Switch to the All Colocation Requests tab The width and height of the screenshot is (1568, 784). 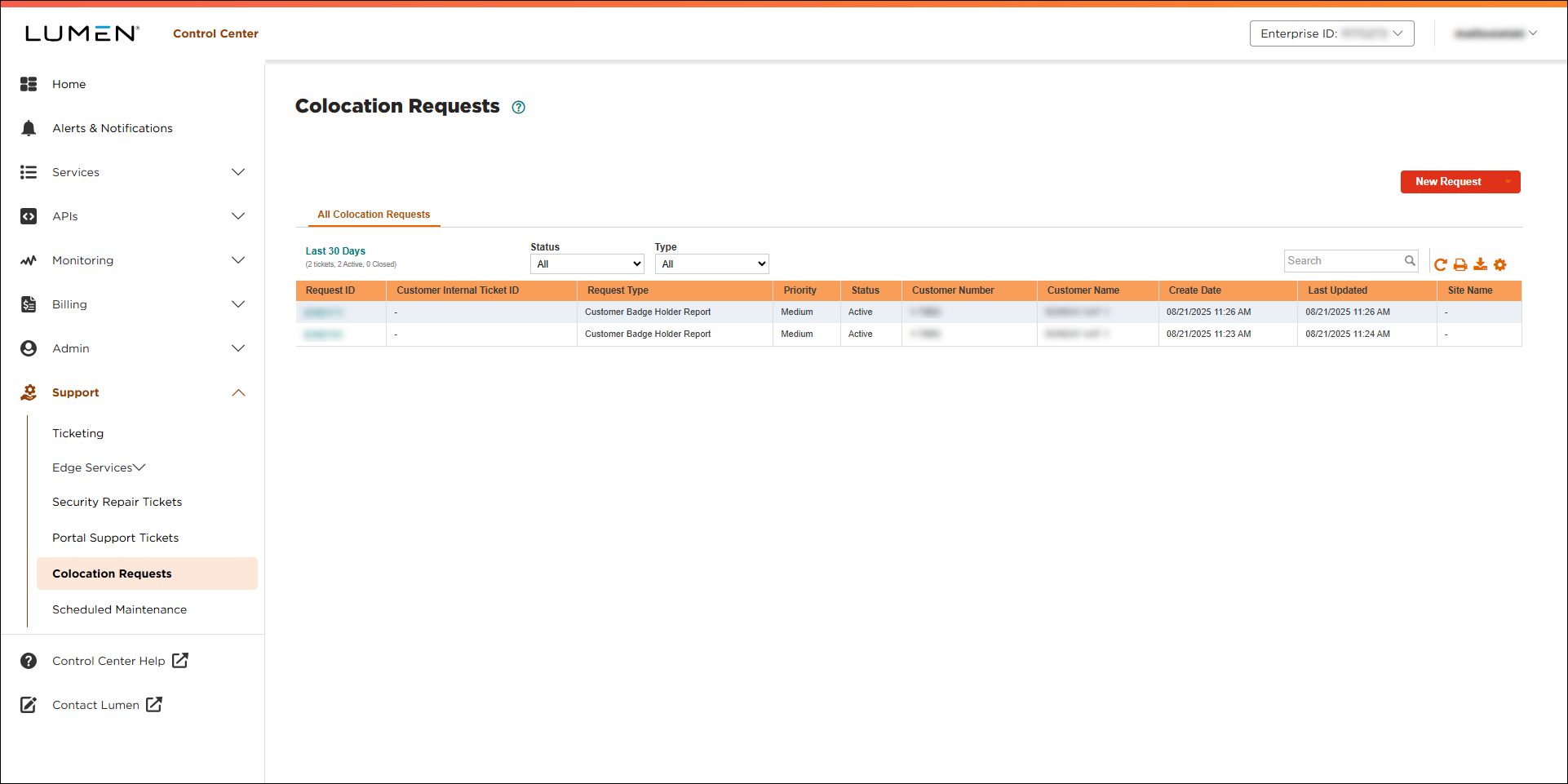(x=373, y=215)
